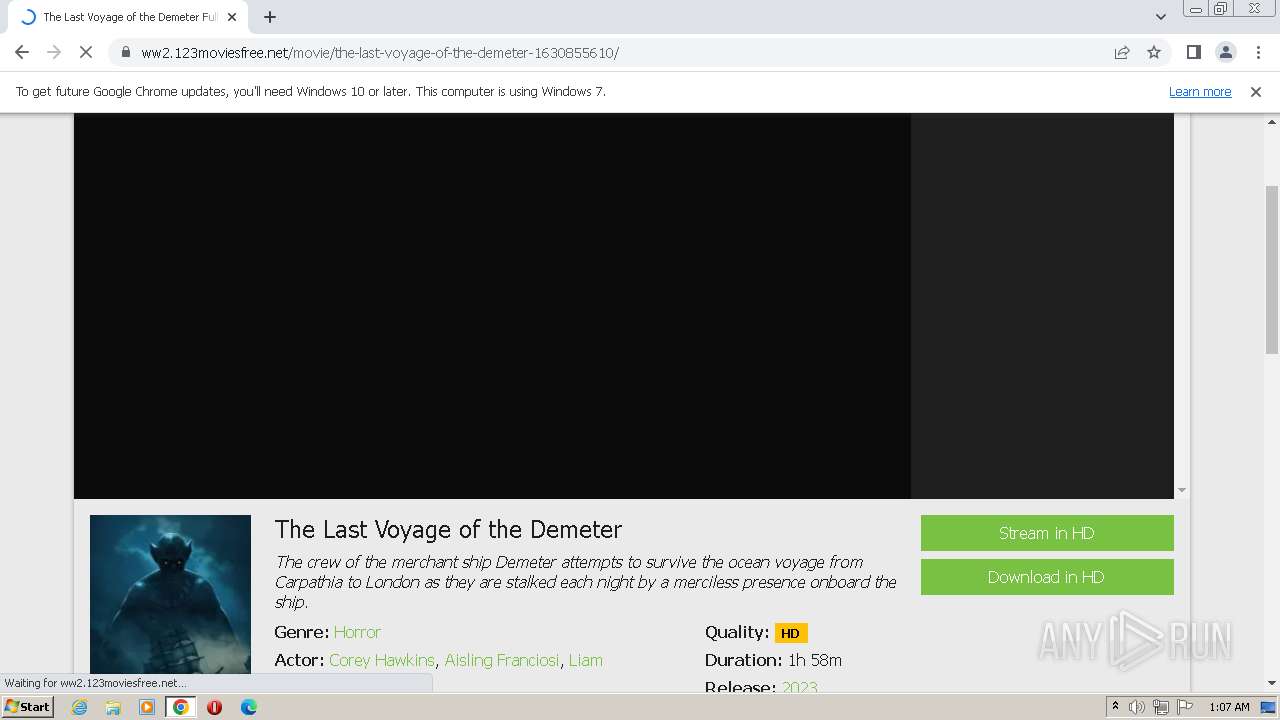
Task: Open the 2023 release year link
Action: tap(800, 687)
